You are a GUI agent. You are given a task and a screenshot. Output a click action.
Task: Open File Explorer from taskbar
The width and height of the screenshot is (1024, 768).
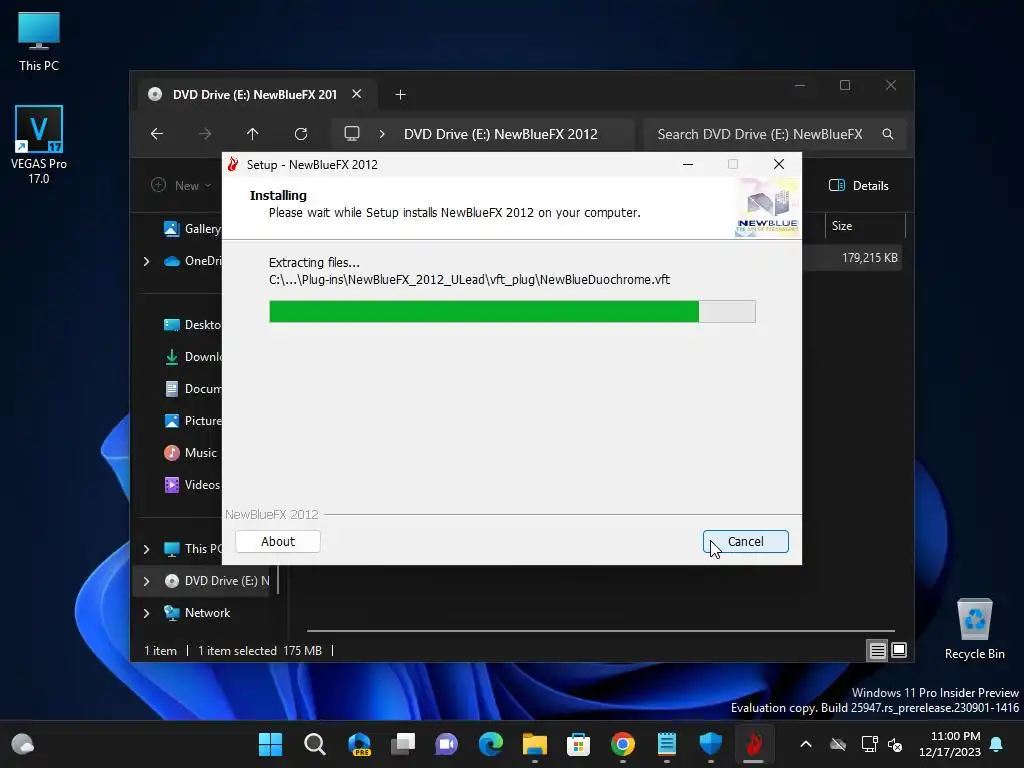coord(535,744)
